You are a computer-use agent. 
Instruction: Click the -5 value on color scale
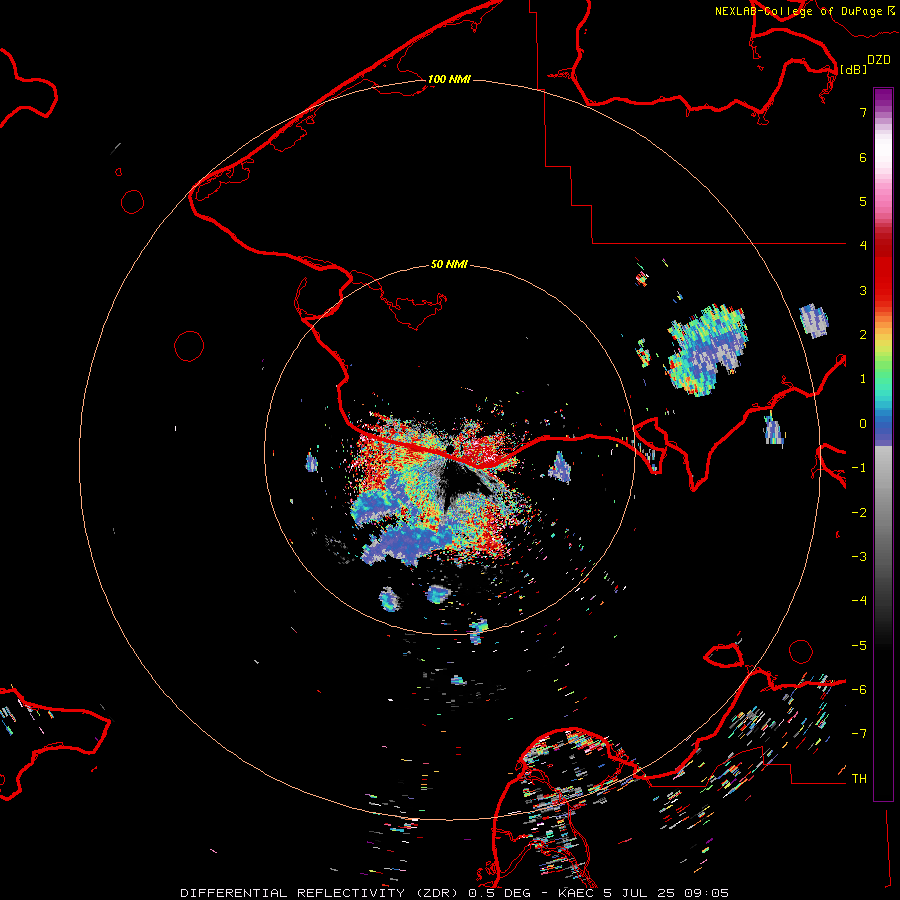(859, 645)
